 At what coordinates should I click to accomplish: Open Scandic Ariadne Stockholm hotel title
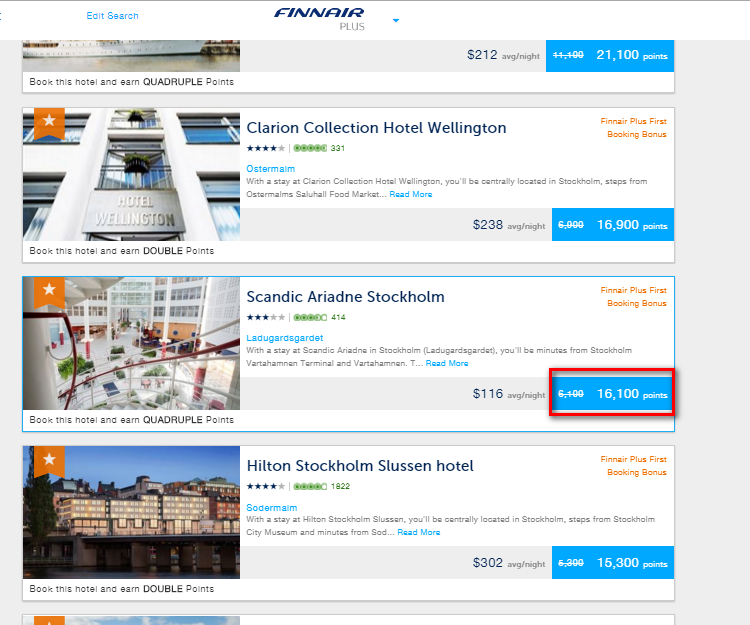[x=345, y=296]
